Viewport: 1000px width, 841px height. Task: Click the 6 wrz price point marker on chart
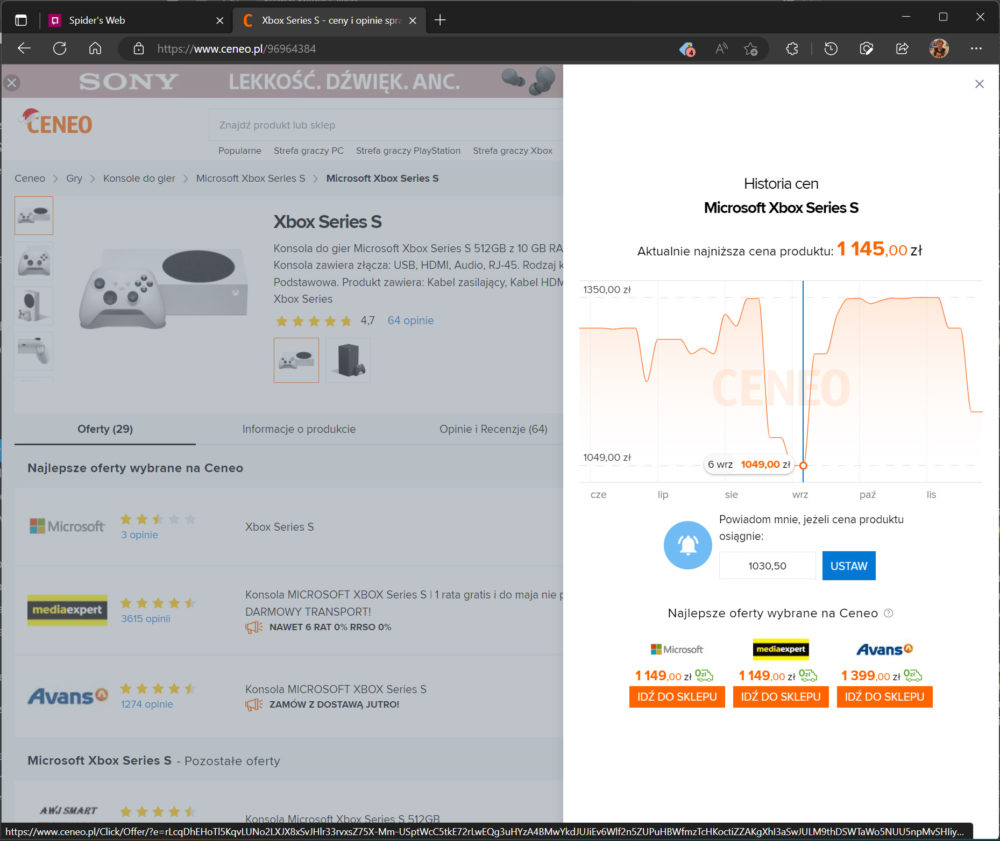tap(803, 465)
